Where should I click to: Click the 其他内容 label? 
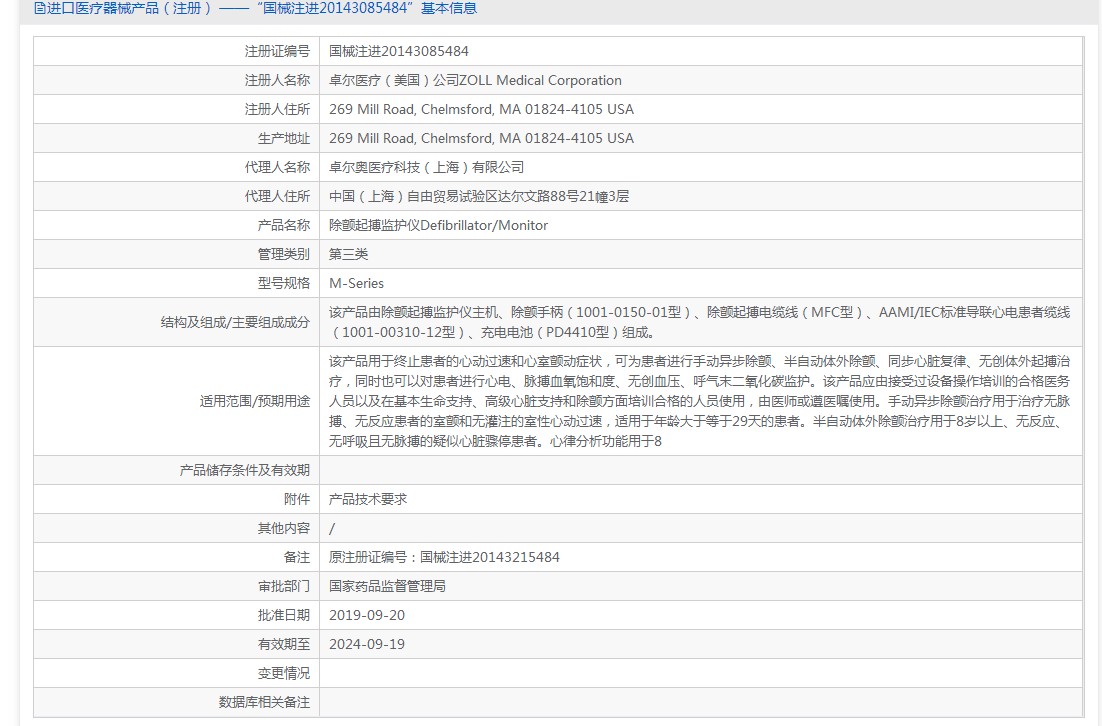click(284, 529)
